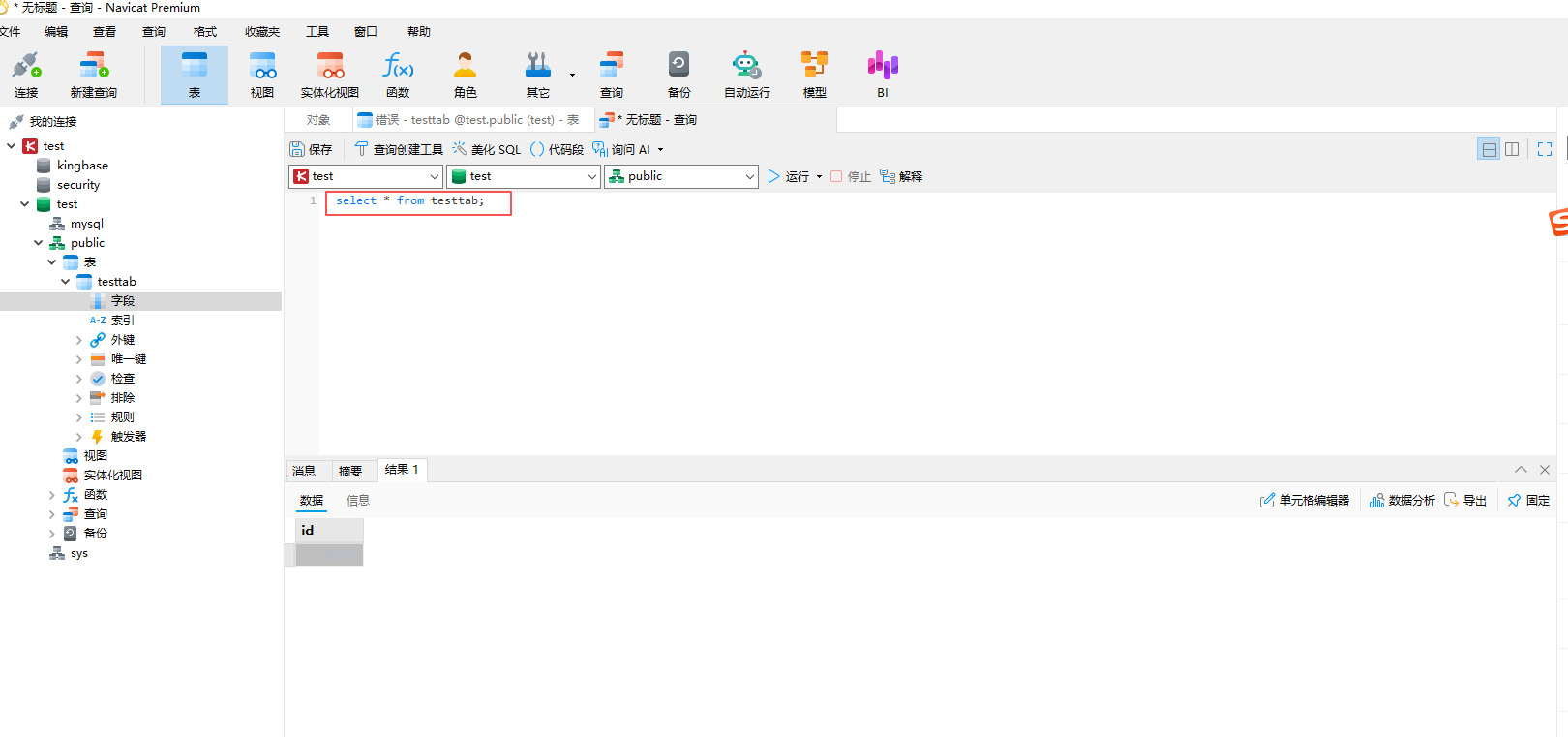This screenshot has width=1568, height=737.
Task: Pin the result with 固定
Action: tap(1528, 500)
